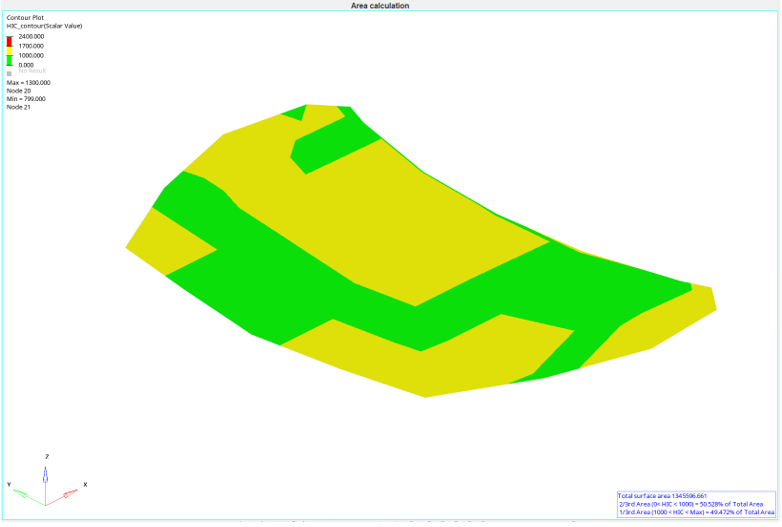
Task: Click the green legend color band
Action: point(10,60)
